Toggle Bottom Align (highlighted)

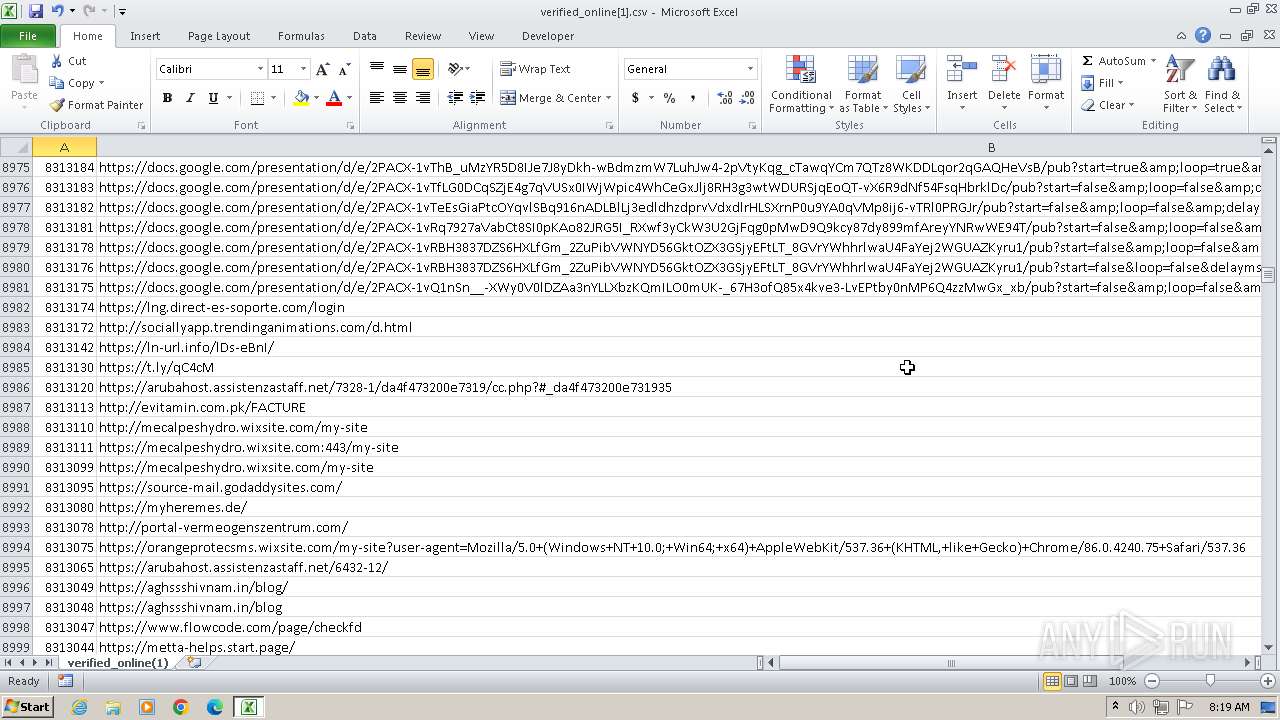point(423,69)
